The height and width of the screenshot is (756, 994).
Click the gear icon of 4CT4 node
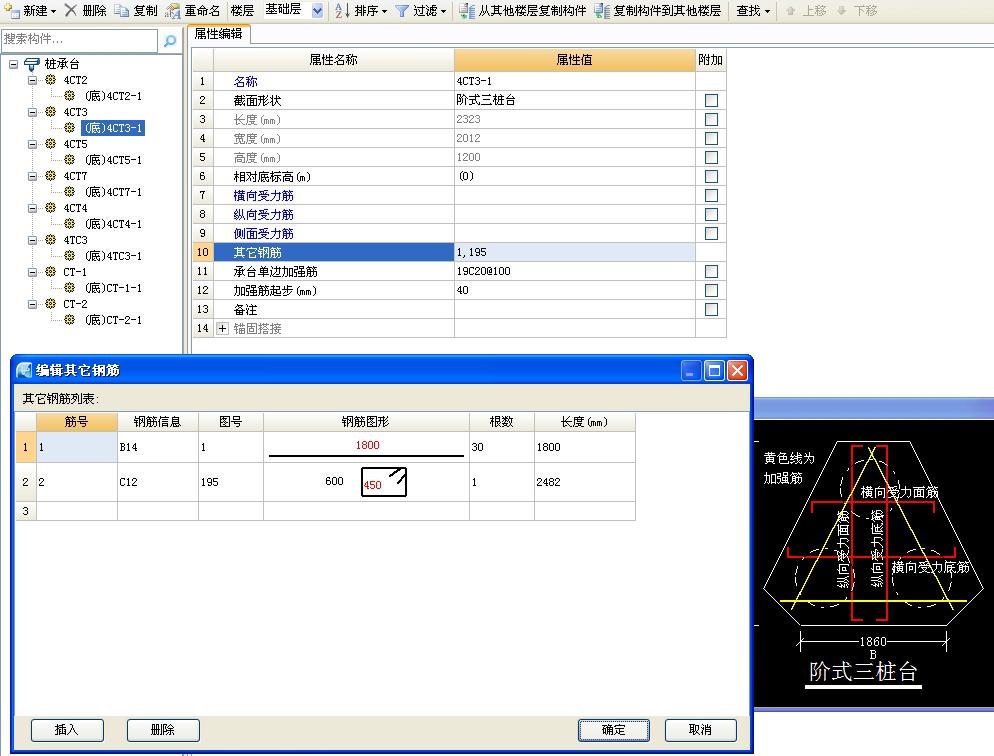click(51, 208)
